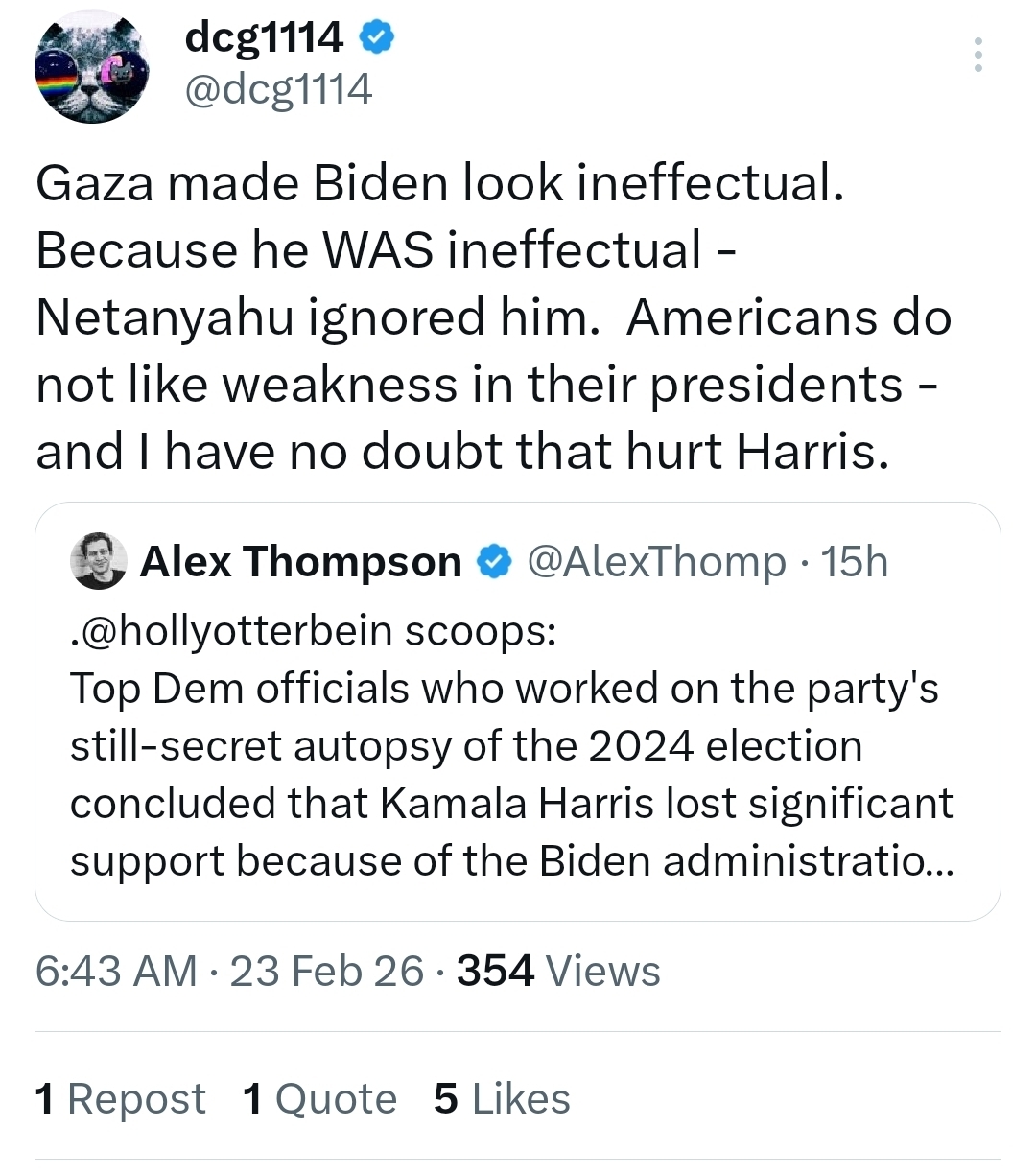Click the verified badge next to Alex Thompson
The image size is (1036, 1173).
click(493, 562)
